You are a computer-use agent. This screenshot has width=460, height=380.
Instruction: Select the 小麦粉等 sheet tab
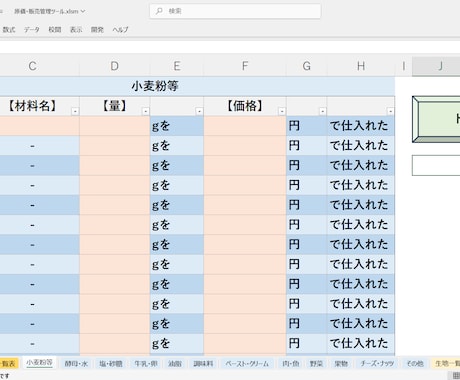point(39,363)
